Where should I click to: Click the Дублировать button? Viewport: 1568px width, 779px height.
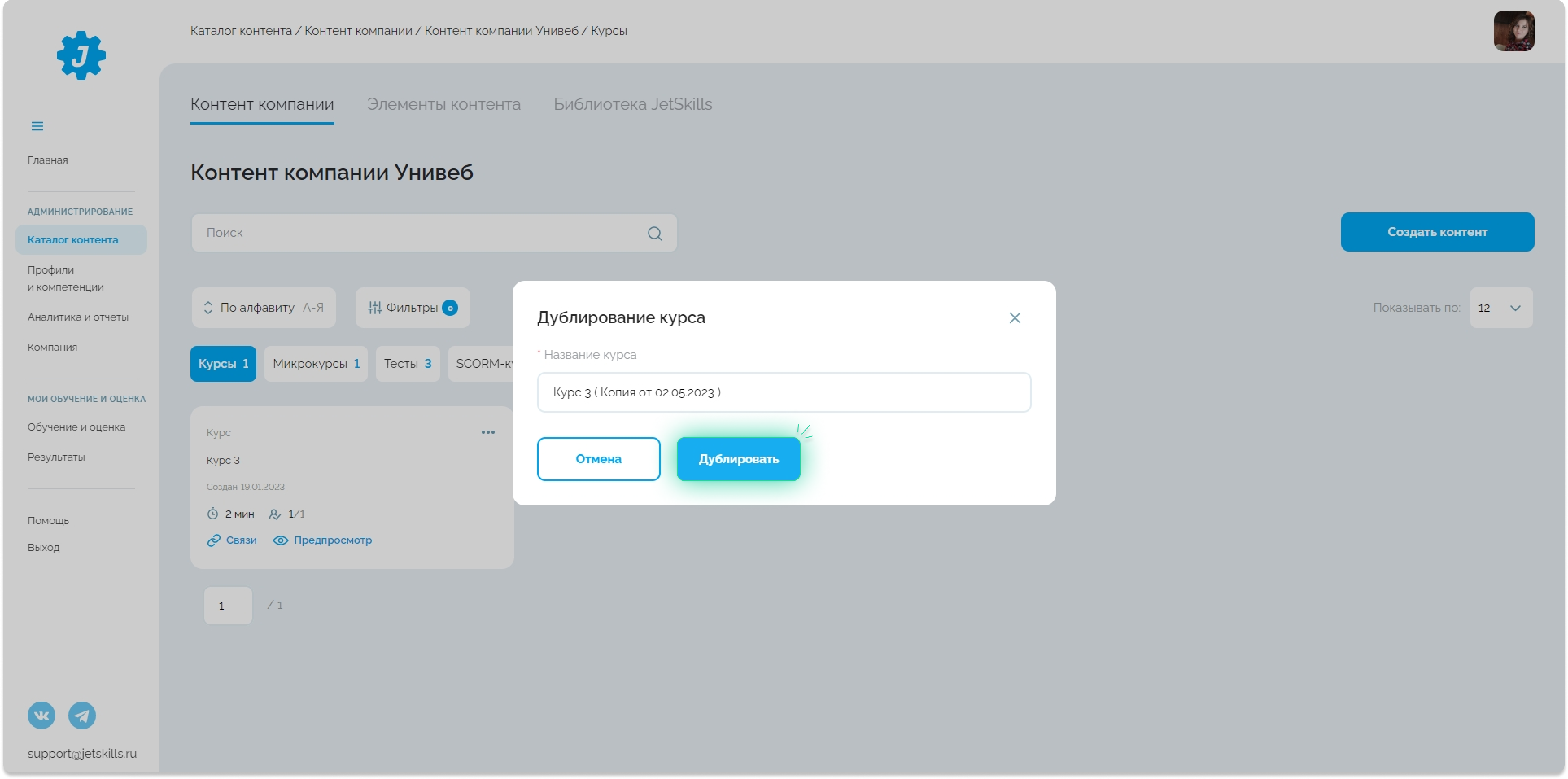coord(738,459)
